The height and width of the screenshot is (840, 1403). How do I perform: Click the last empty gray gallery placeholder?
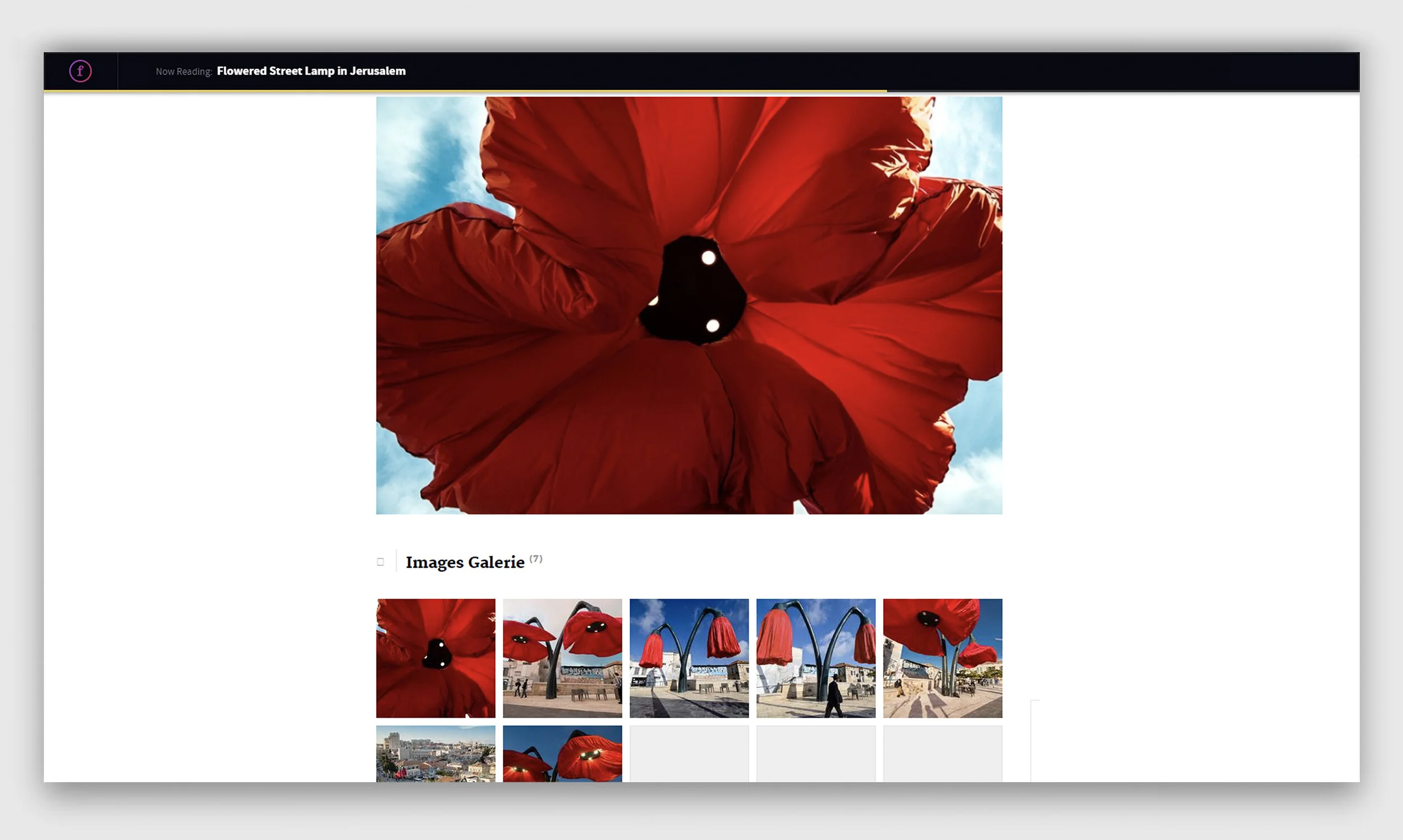click(942, 753)
